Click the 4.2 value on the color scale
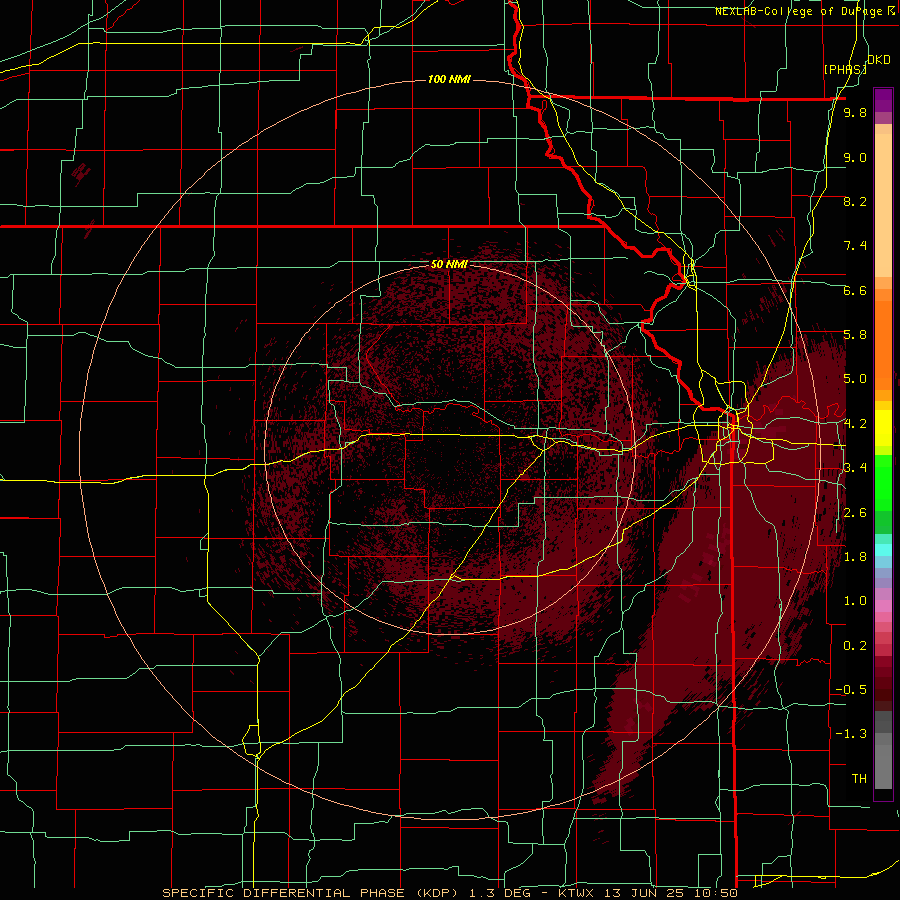Viewport: 900px width, 900px height. (855, 424)
